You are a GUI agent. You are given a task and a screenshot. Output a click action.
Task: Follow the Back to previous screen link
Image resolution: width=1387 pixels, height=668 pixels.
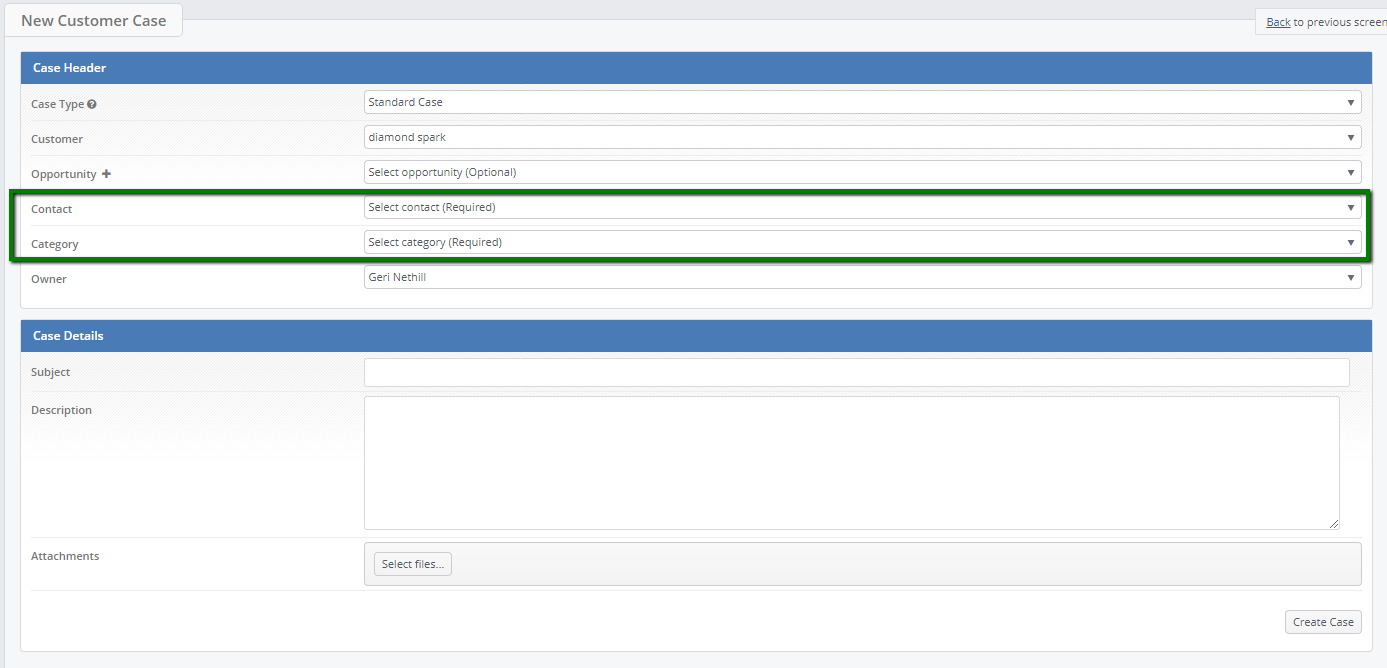(1278, 22)
